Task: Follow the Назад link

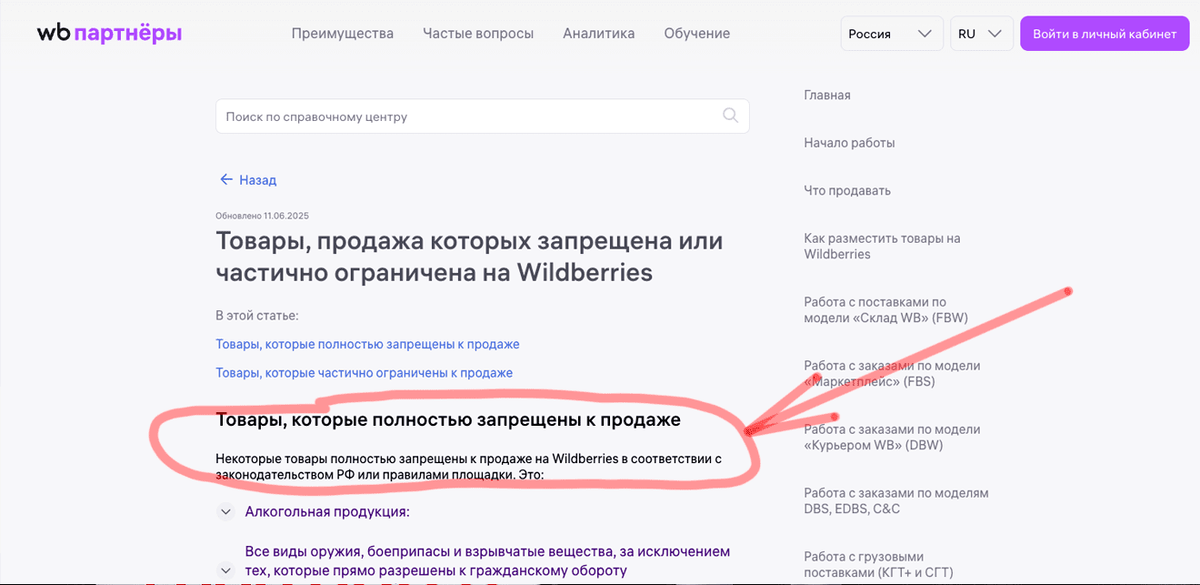Action: click(x=258, y=180)
